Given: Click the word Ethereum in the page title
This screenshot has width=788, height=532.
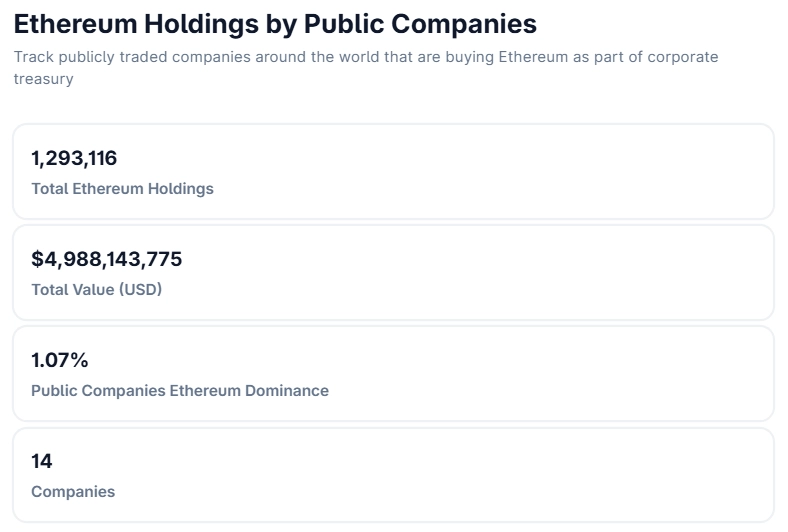Looking at the screenshot, I should click(x=75, y=24).
